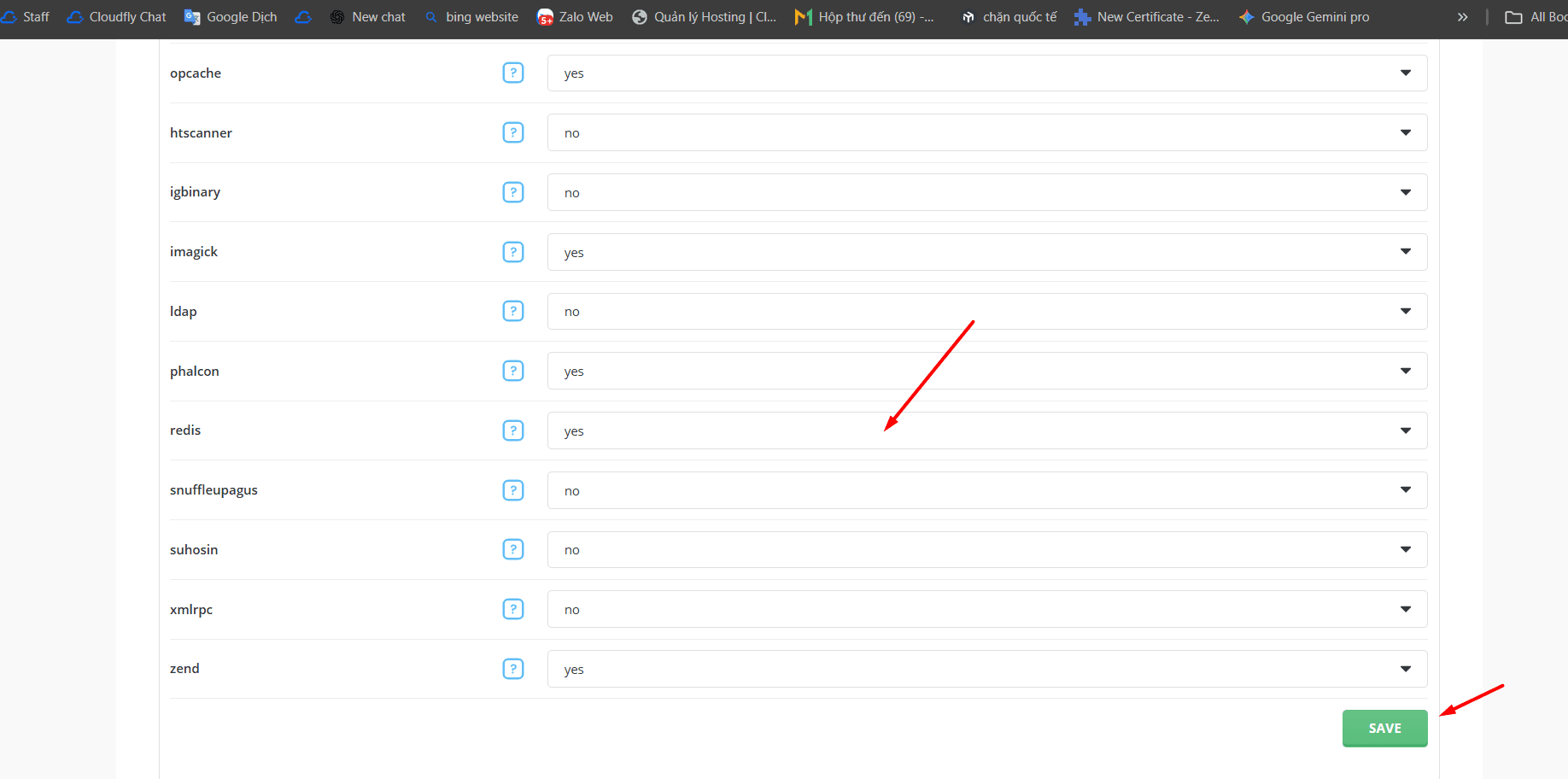Click the question mark icon for snuffleupagus

coord(512,490)
